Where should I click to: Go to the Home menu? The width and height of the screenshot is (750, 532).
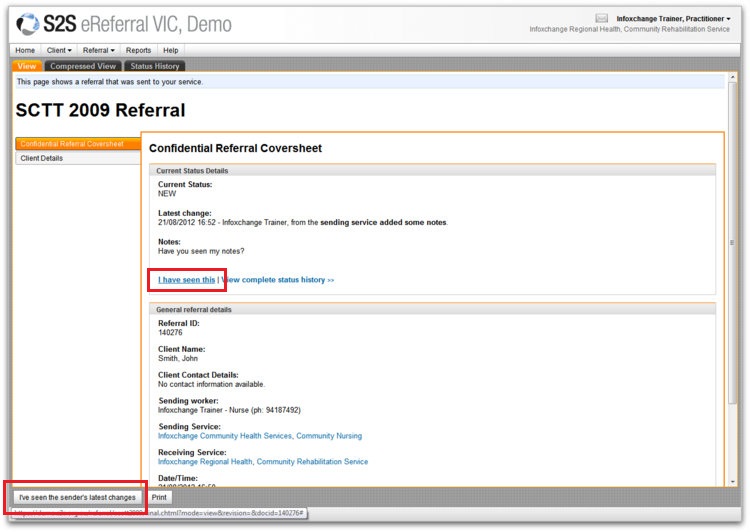pyautogui.click(x=25, y=50)
